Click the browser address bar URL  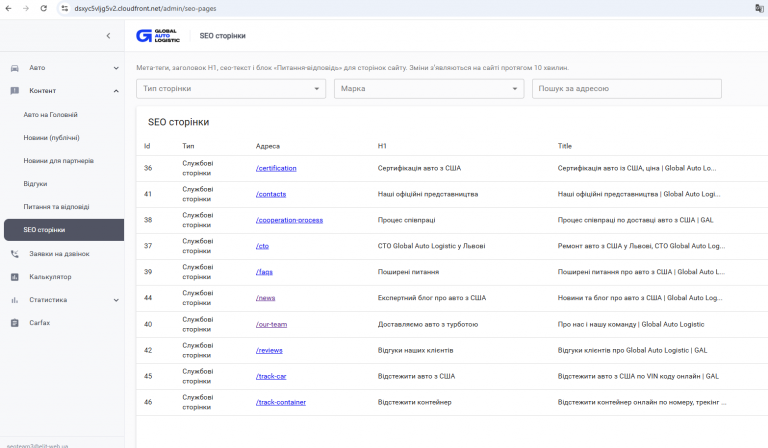pyautogui.click(x=145, y=8)
